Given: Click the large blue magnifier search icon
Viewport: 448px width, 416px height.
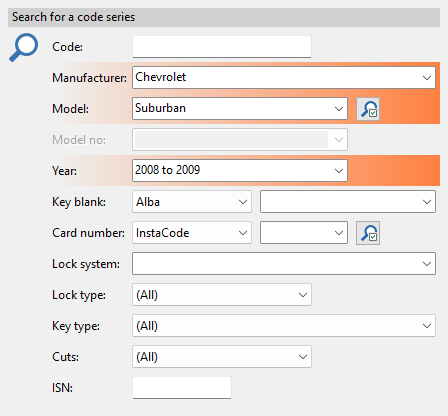Looking at the screenshot, I should [23, 47].
